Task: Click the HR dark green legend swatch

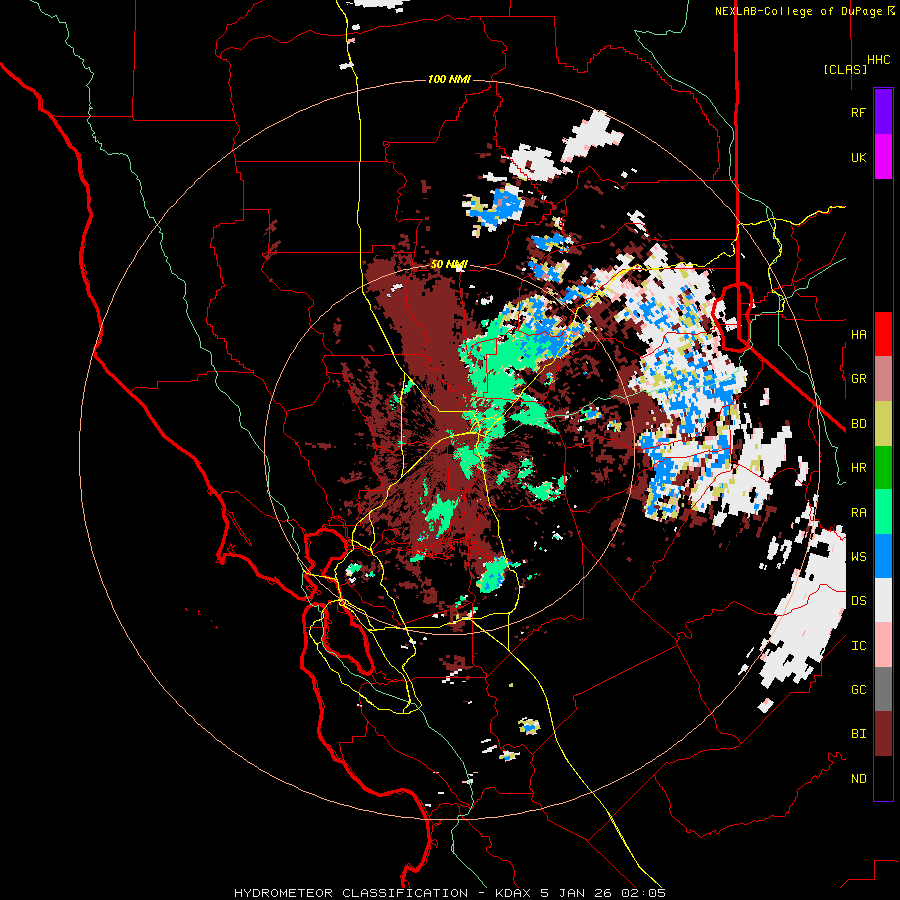Action: coord(883,468)
